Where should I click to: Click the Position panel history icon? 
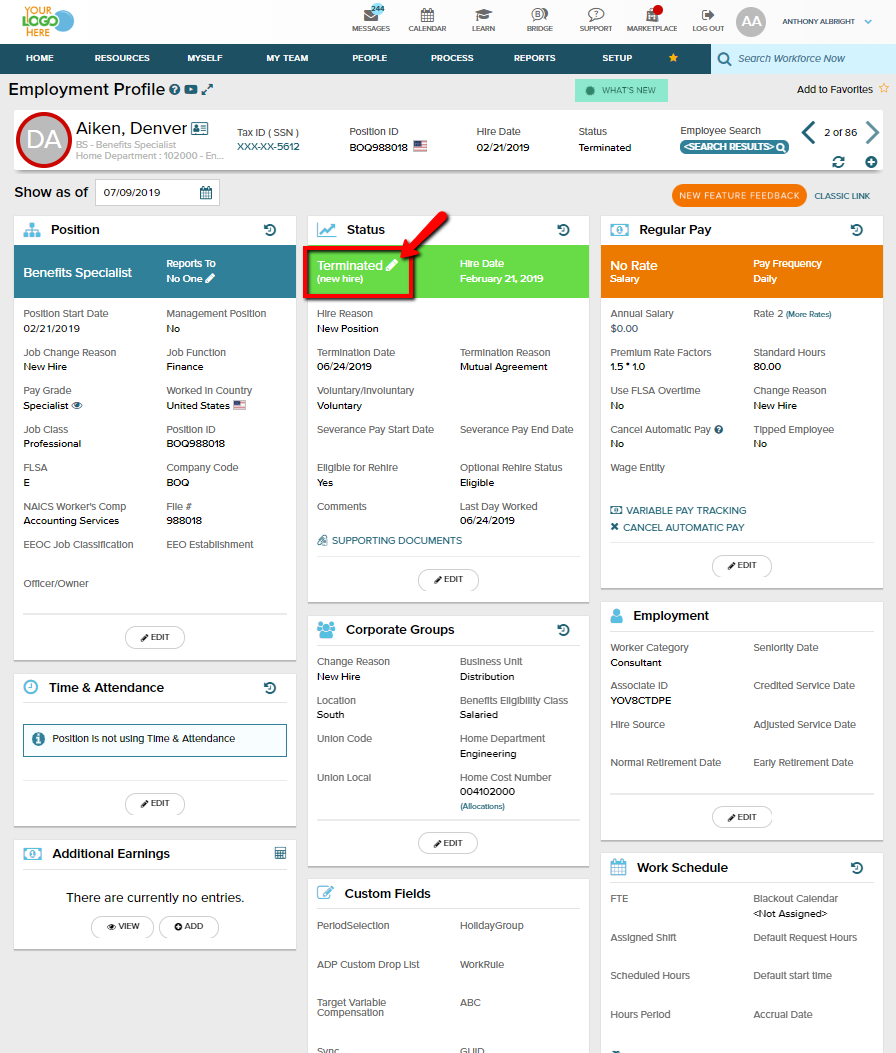[x=270, y=230]
